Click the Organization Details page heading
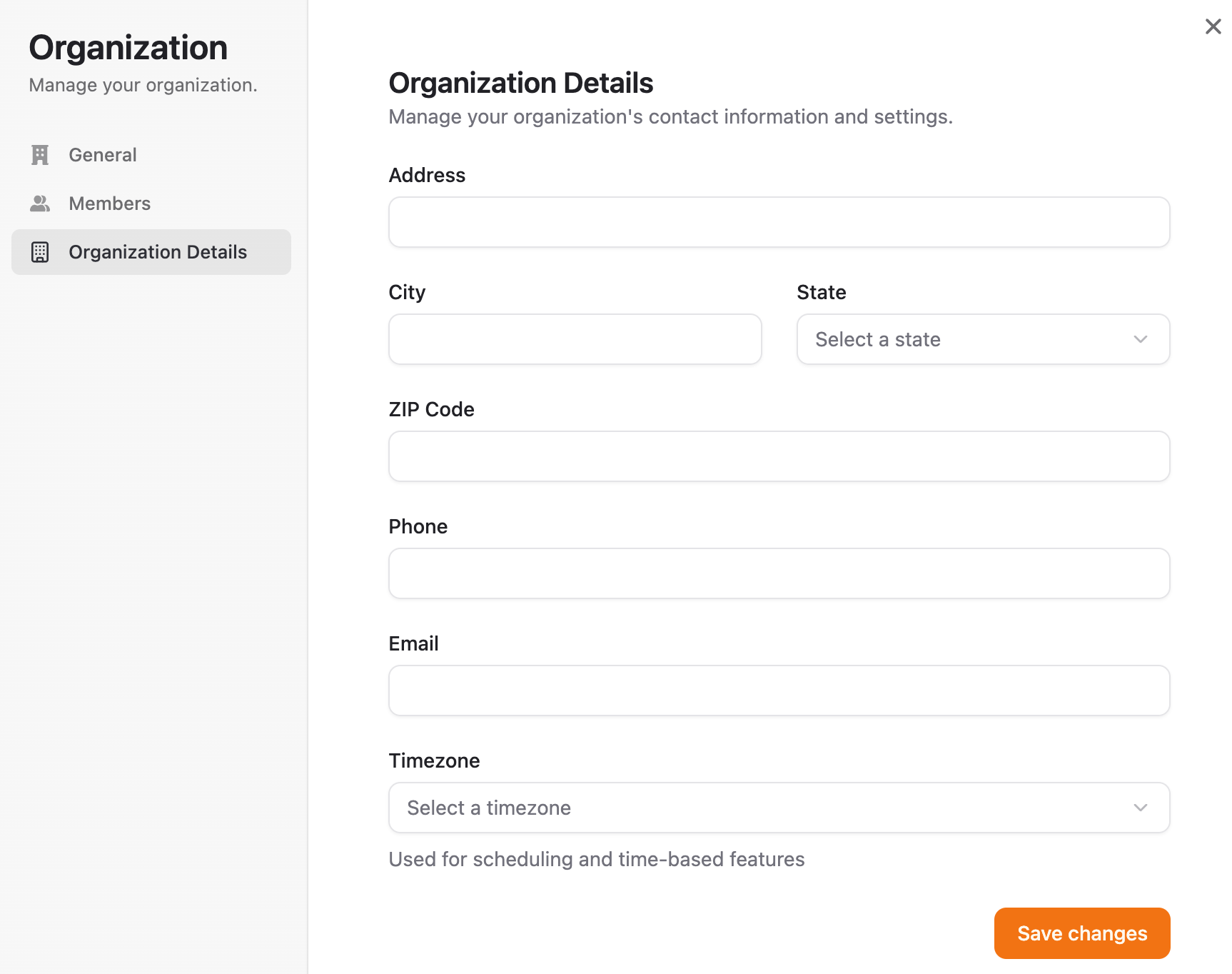The image size is (1232, 974). [520, 83]
